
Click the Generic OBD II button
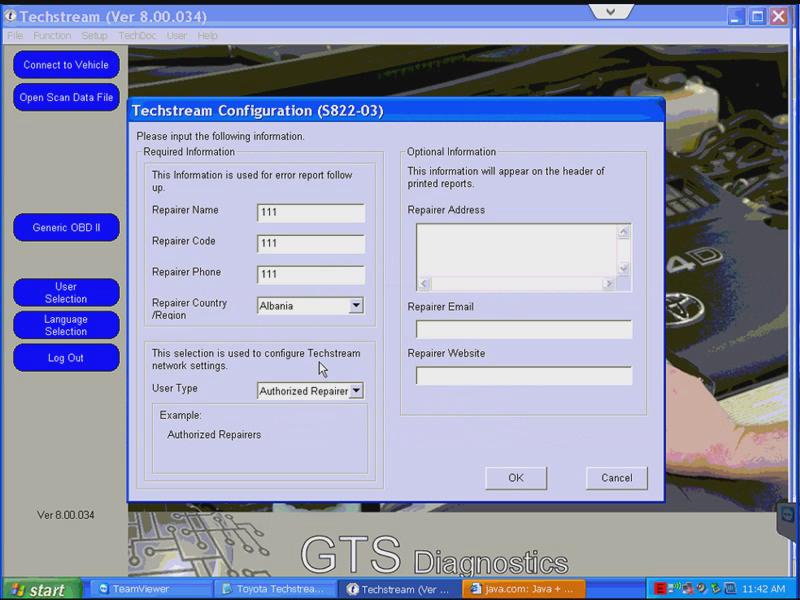(66, 228)
